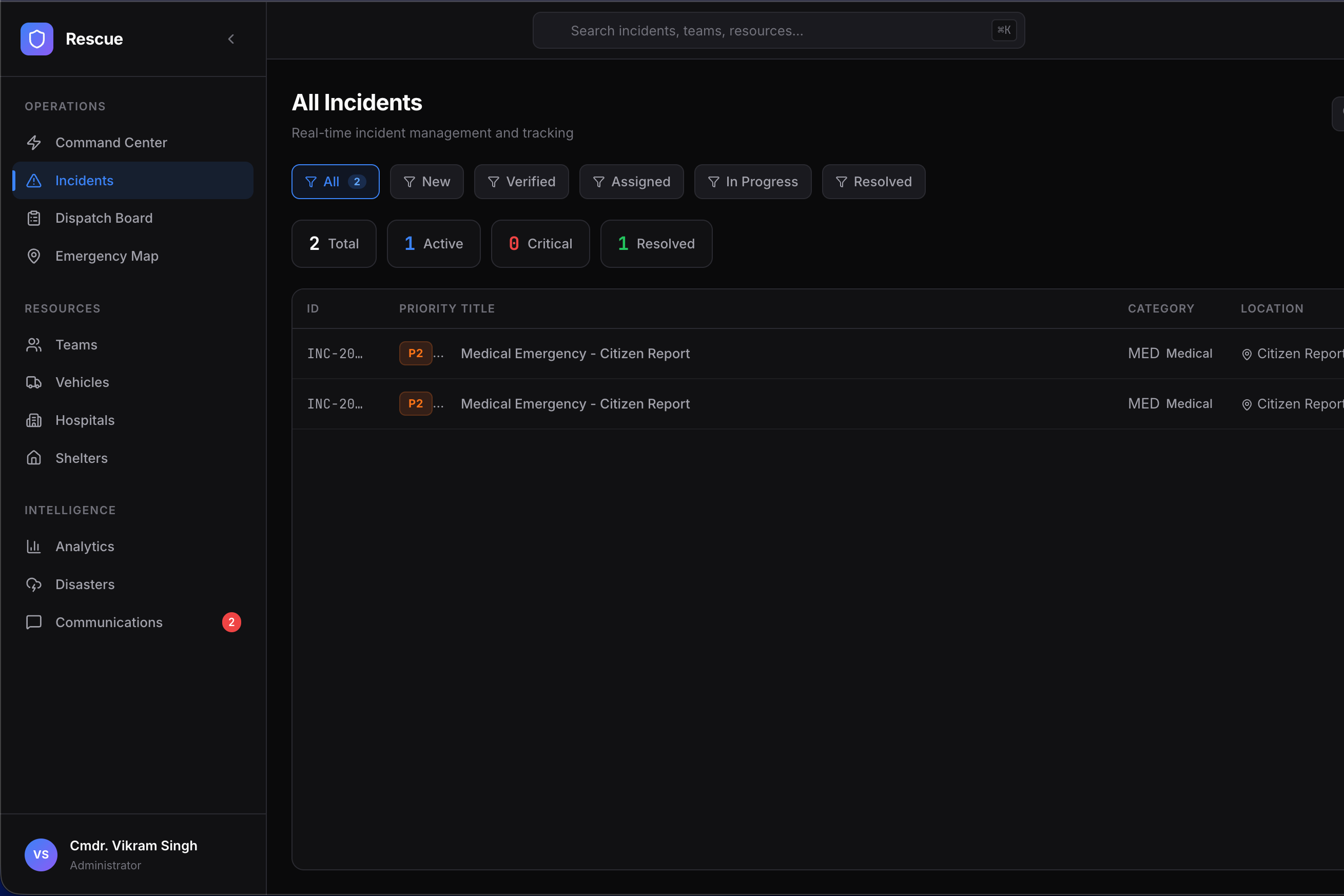This screenshot has height=896, width=1344.
Task: Click the location pin icon in second row
Action: click(1247, 404)
